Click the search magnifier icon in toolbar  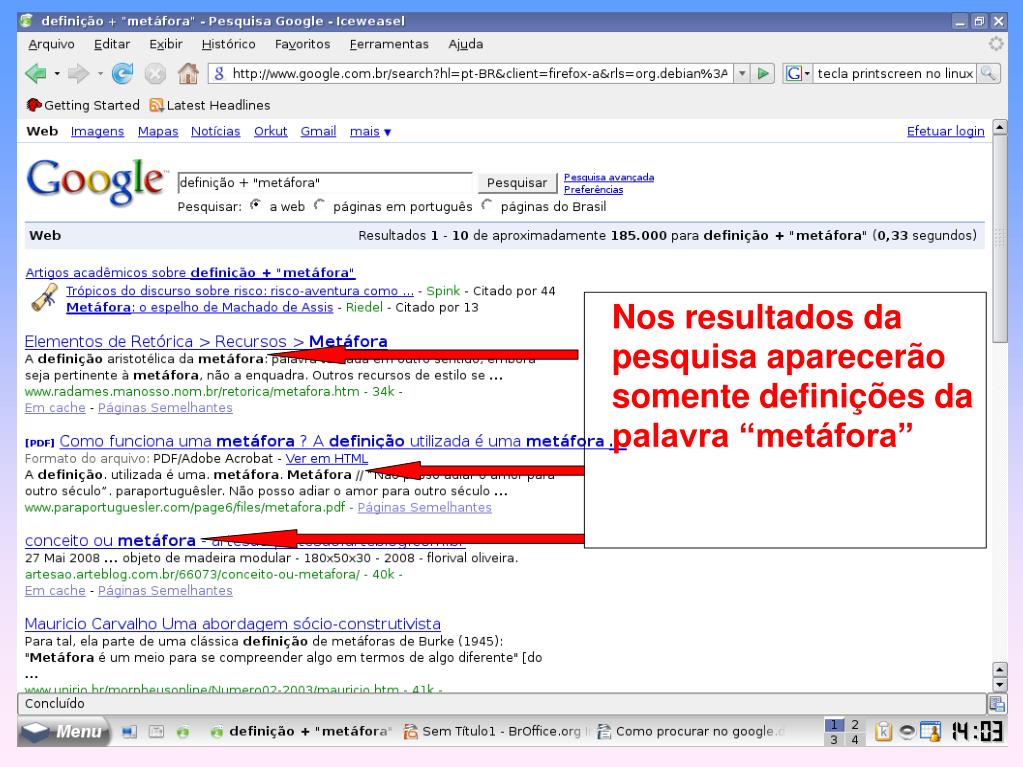pyautogui.click(x=988, y=73)
